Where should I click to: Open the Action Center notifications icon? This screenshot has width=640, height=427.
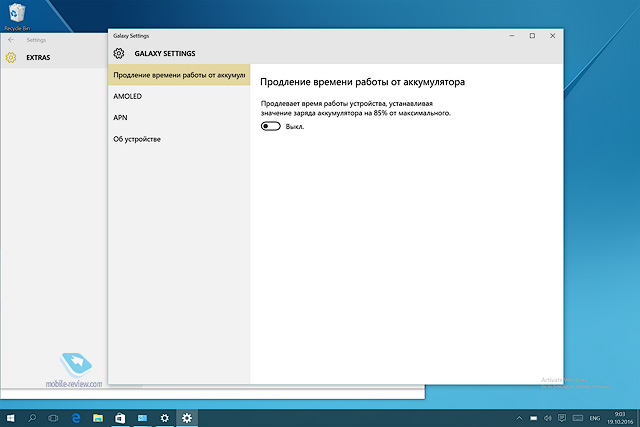[x=562, y=418]
